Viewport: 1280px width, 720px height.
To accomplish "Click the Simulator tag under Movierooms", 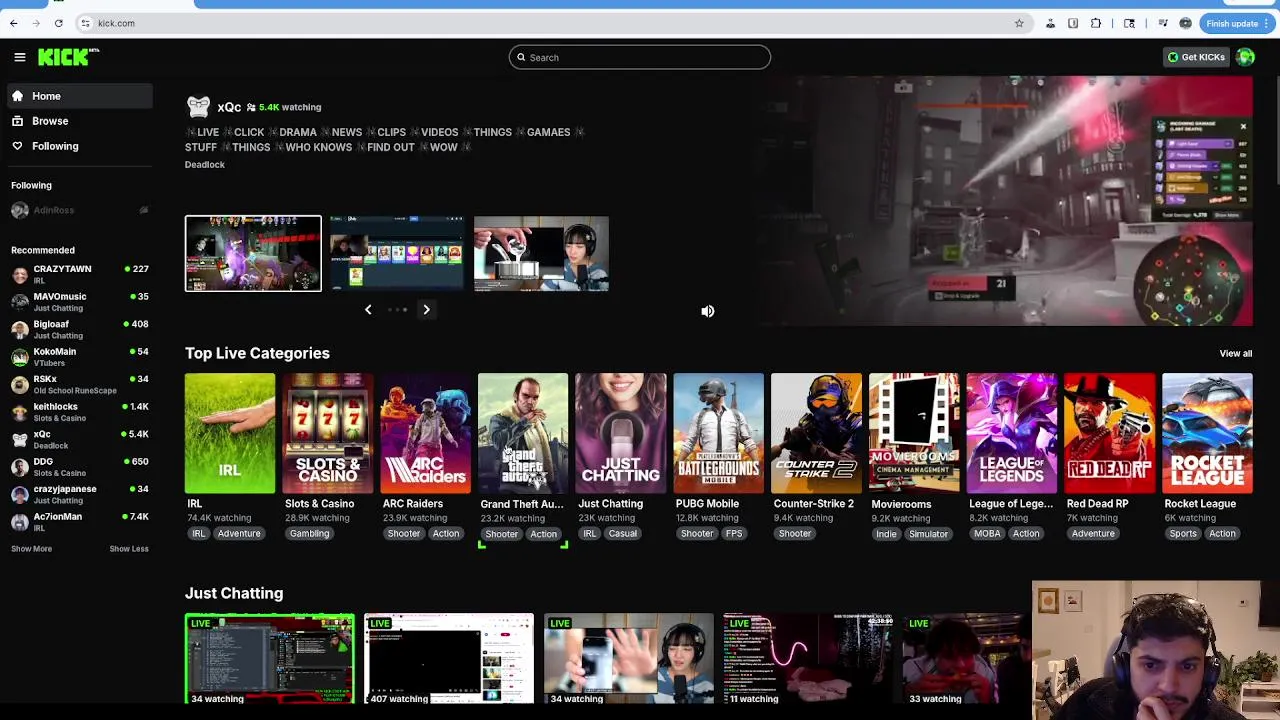I will coord(928,534).
